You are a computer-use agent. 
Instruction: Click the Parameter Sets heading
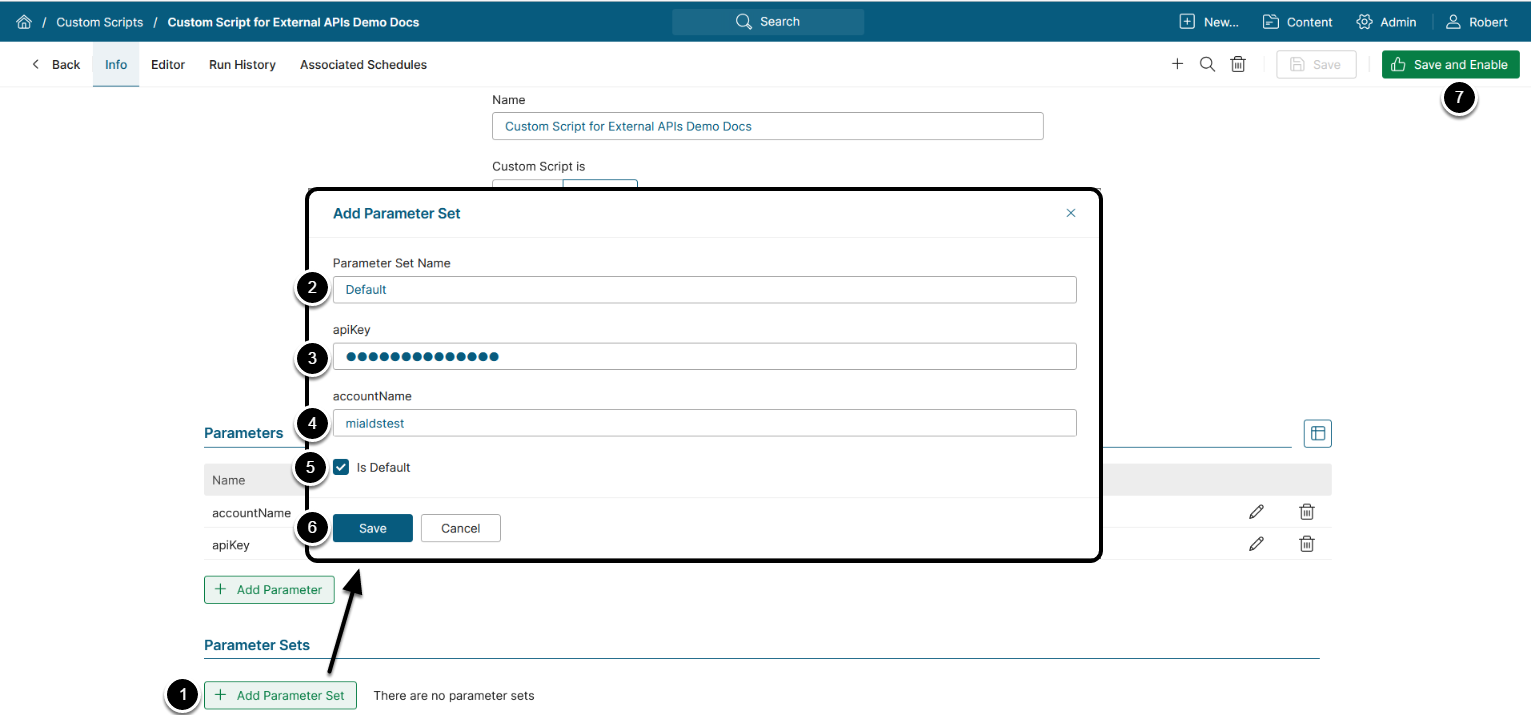tap(257, 645)
